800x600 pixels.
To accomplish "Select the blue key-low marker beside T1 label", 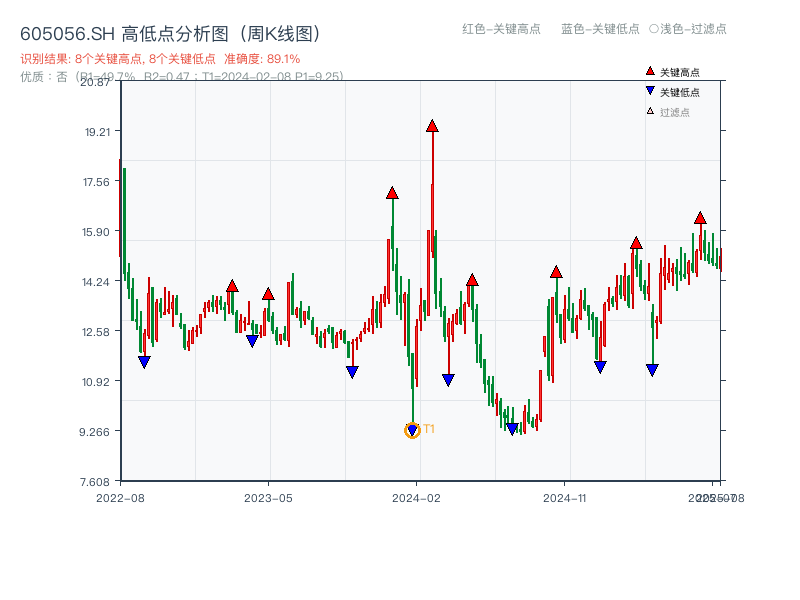I will click(412, 431).
